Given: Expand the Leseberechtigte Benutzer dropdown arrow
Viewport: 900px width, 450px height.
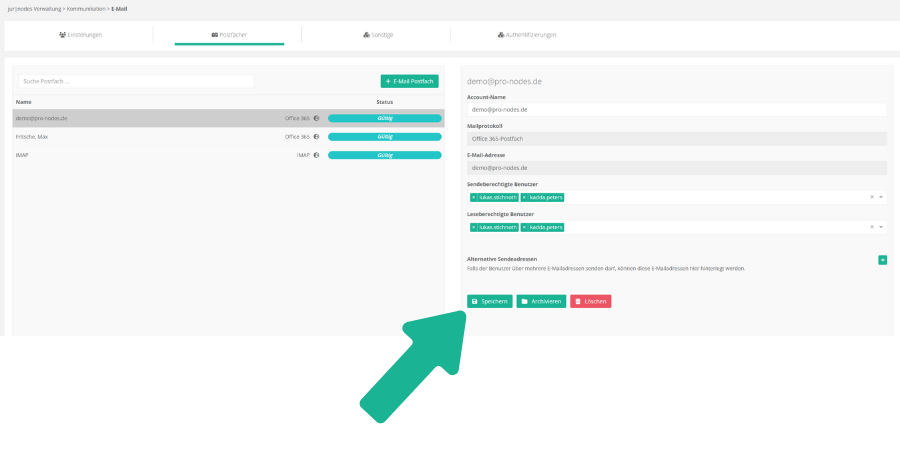Looking at the screenshot, I should coord(881,228).
